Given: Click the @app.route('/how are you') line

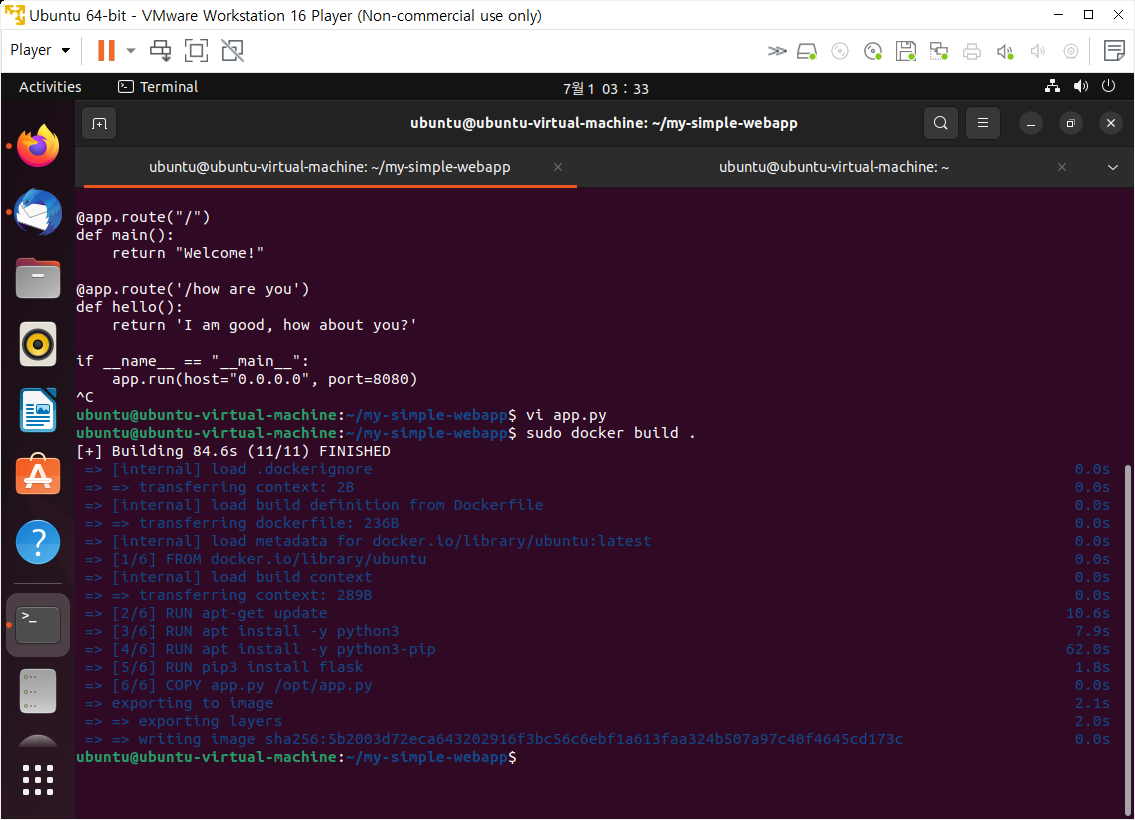Looking at the screenshot, I should coord(193,289).
